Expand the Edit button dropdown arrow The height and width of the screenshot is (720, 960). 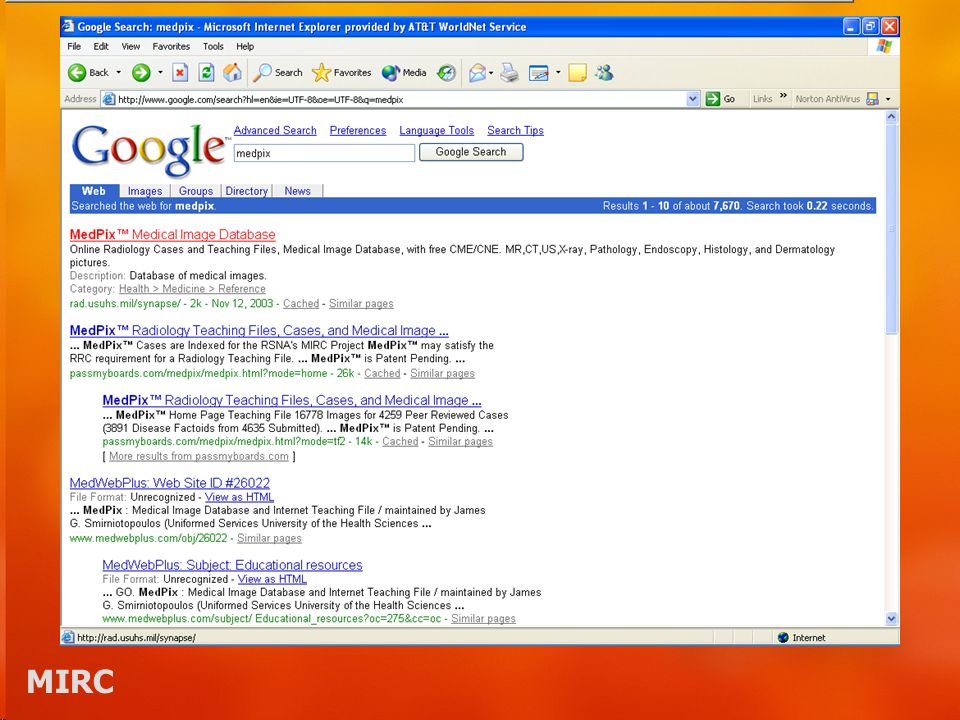pyautogui.click(x=558, y=72)
